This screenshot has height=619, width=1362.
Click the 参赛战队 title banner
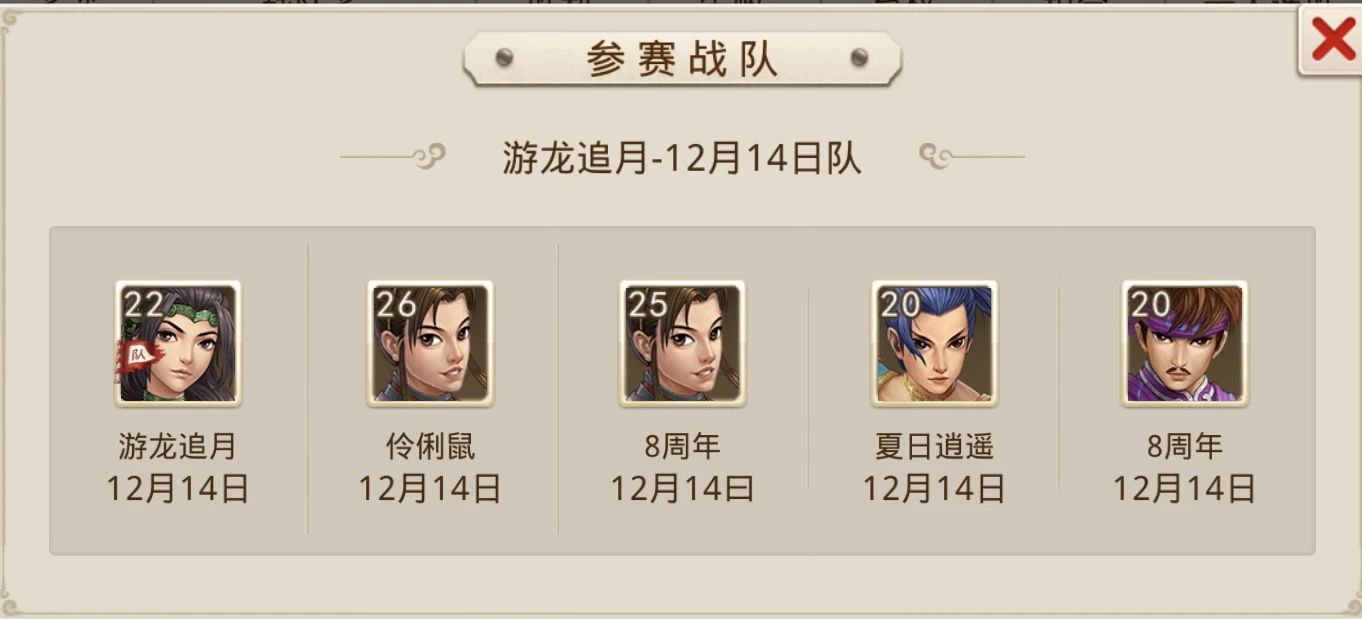pos(682,59)
